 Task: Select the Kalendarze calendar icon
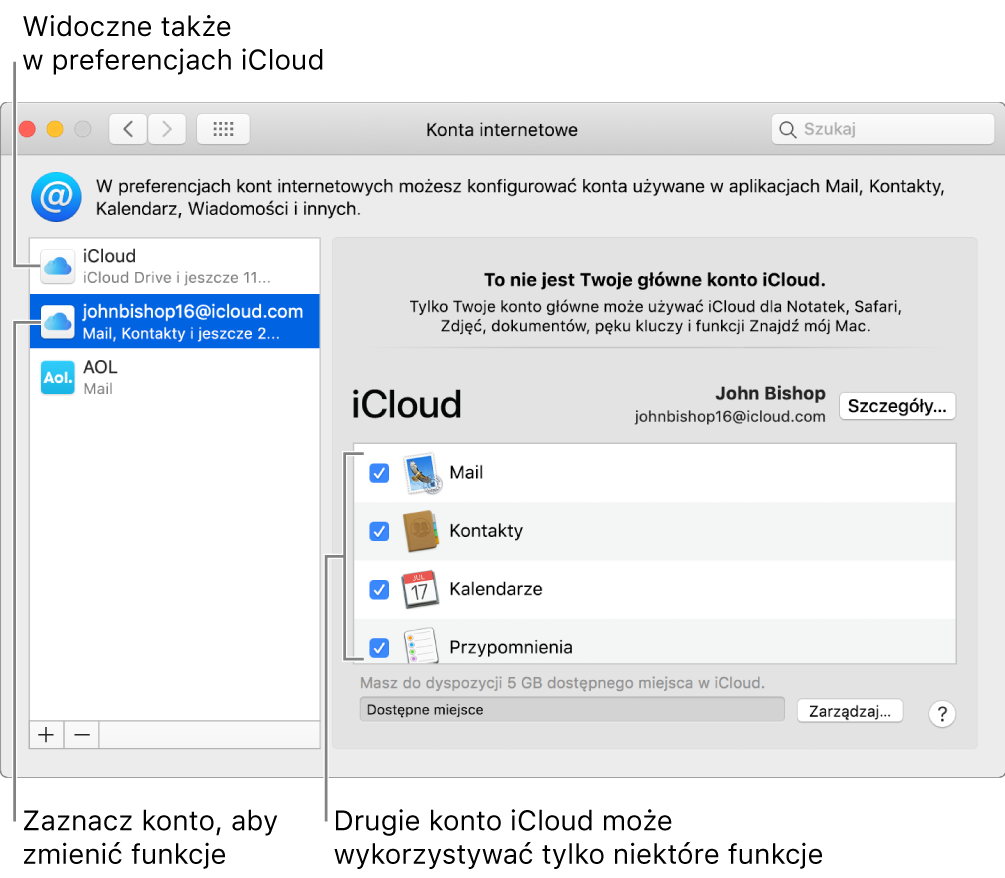(421, 589)
